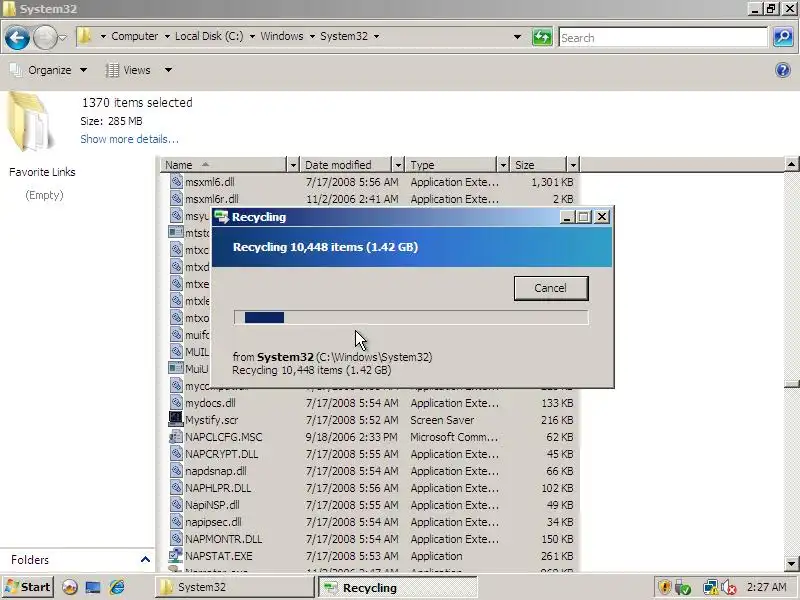
Task: Select System32 in the address path
Action: tap(343, 36)
